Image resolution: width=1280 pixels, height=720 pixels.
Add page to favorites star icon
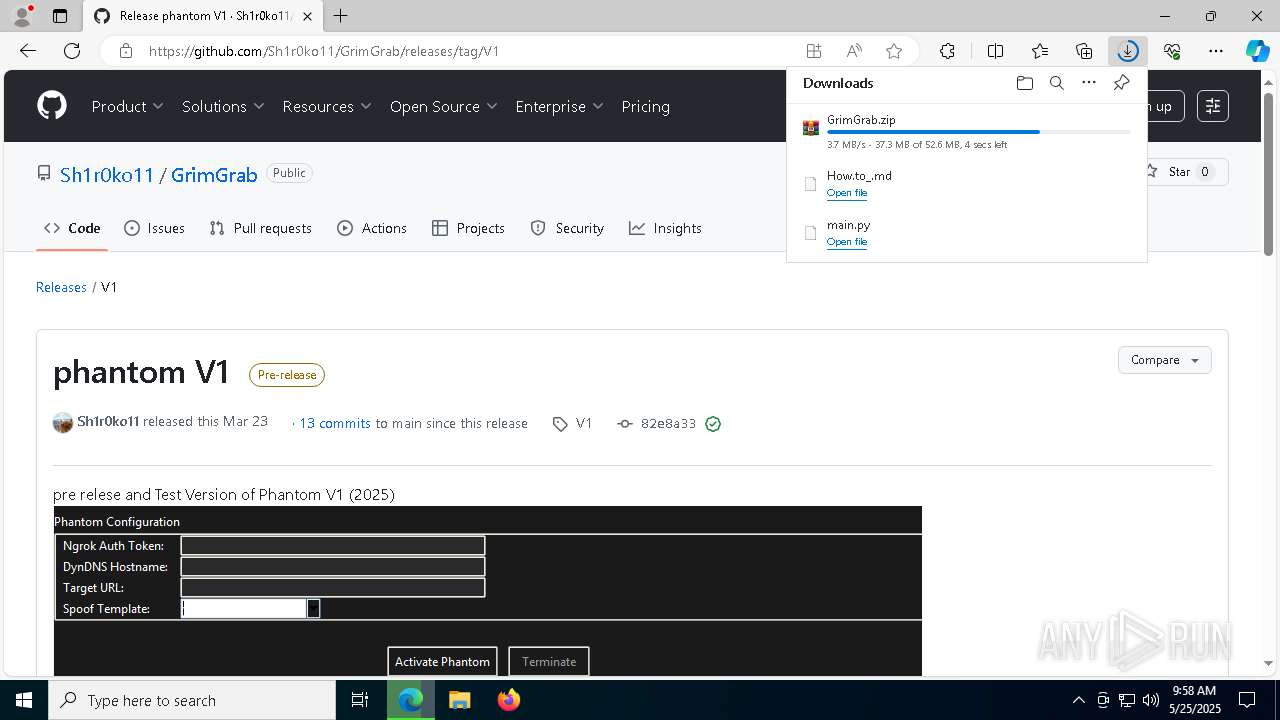point(894,51)
